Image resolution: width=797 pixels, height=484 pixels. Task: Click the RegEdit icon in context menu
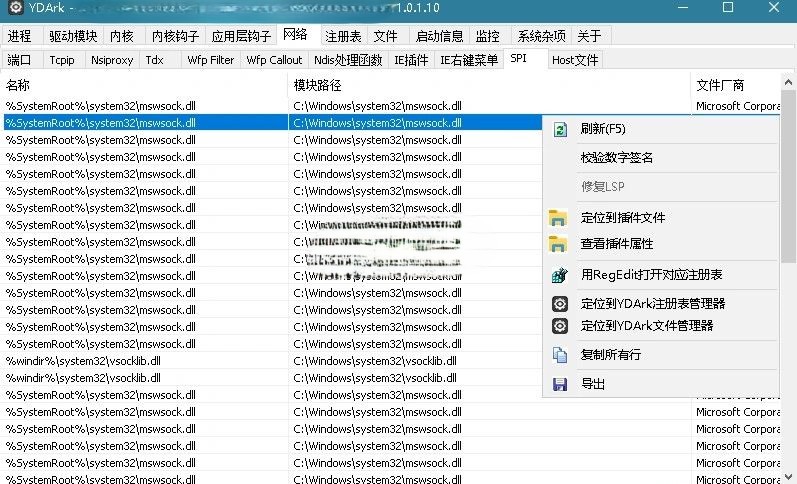pos(560,275)
